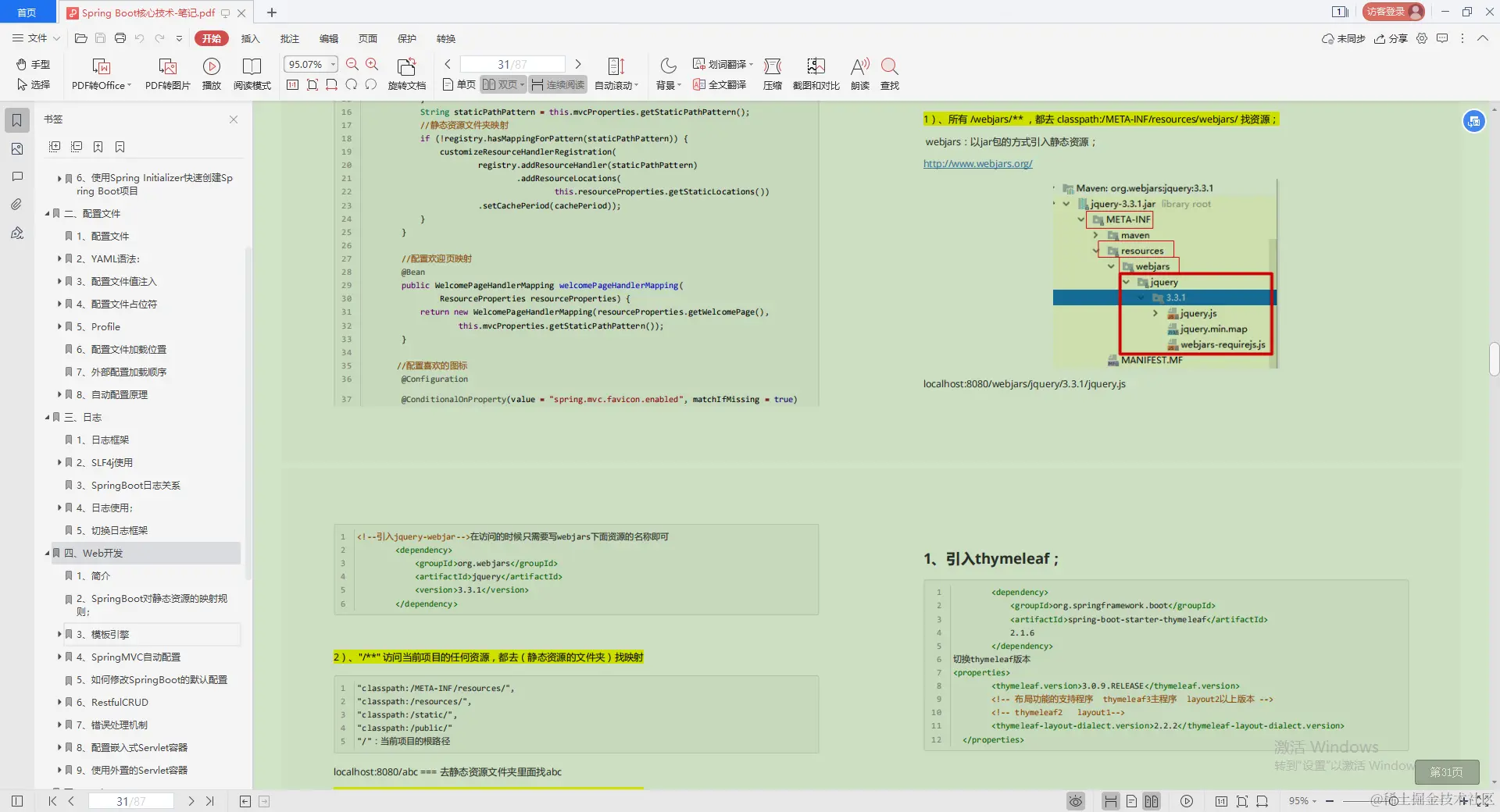Click the 分享 share button
Screen dimensions: 1500x812
click(x=1391, y=38)
